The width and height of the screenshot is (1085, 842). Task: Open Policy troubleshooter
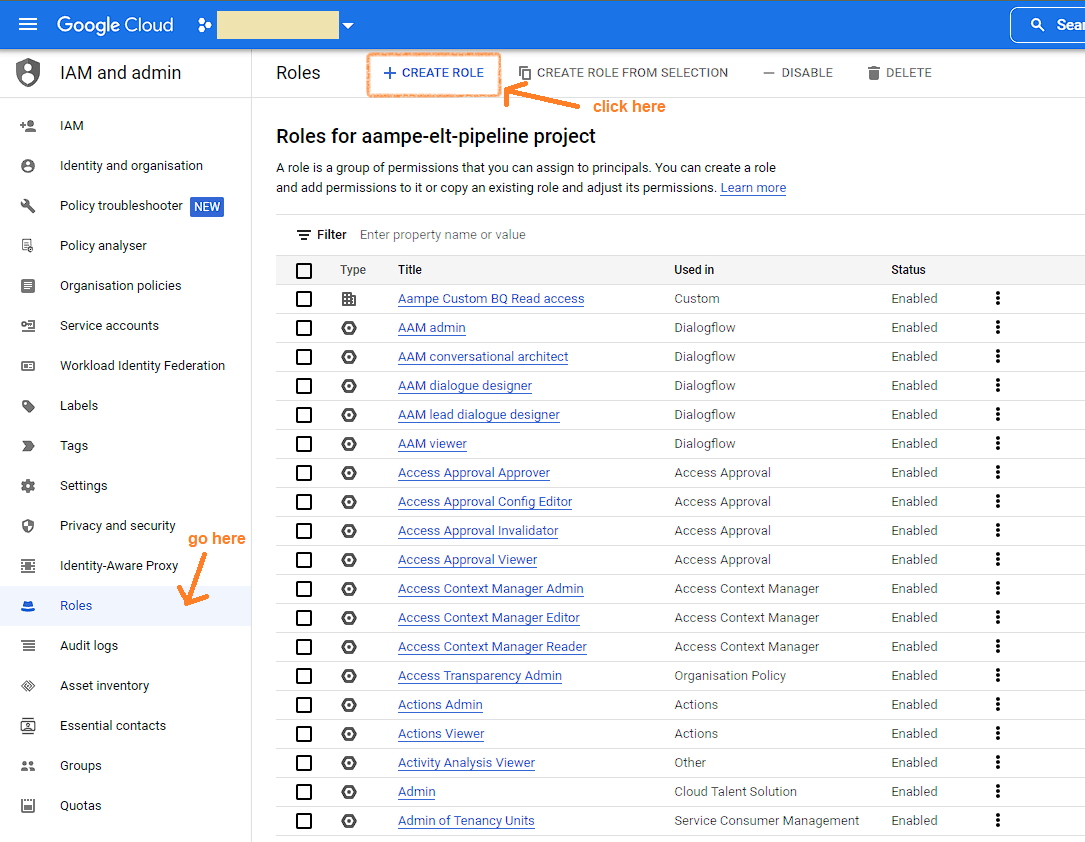tap(121, 206)
